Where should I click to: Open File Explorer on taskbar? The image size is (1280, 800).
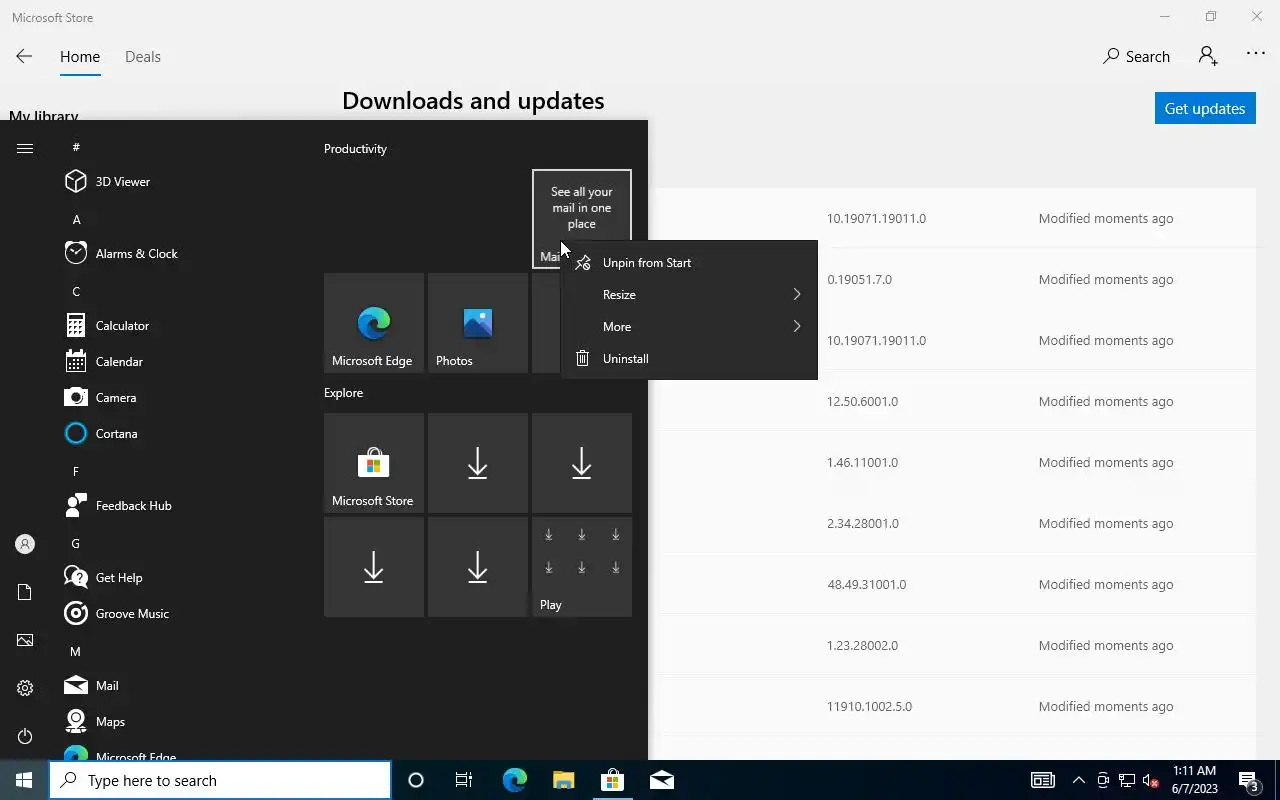(x=563, y=780)
